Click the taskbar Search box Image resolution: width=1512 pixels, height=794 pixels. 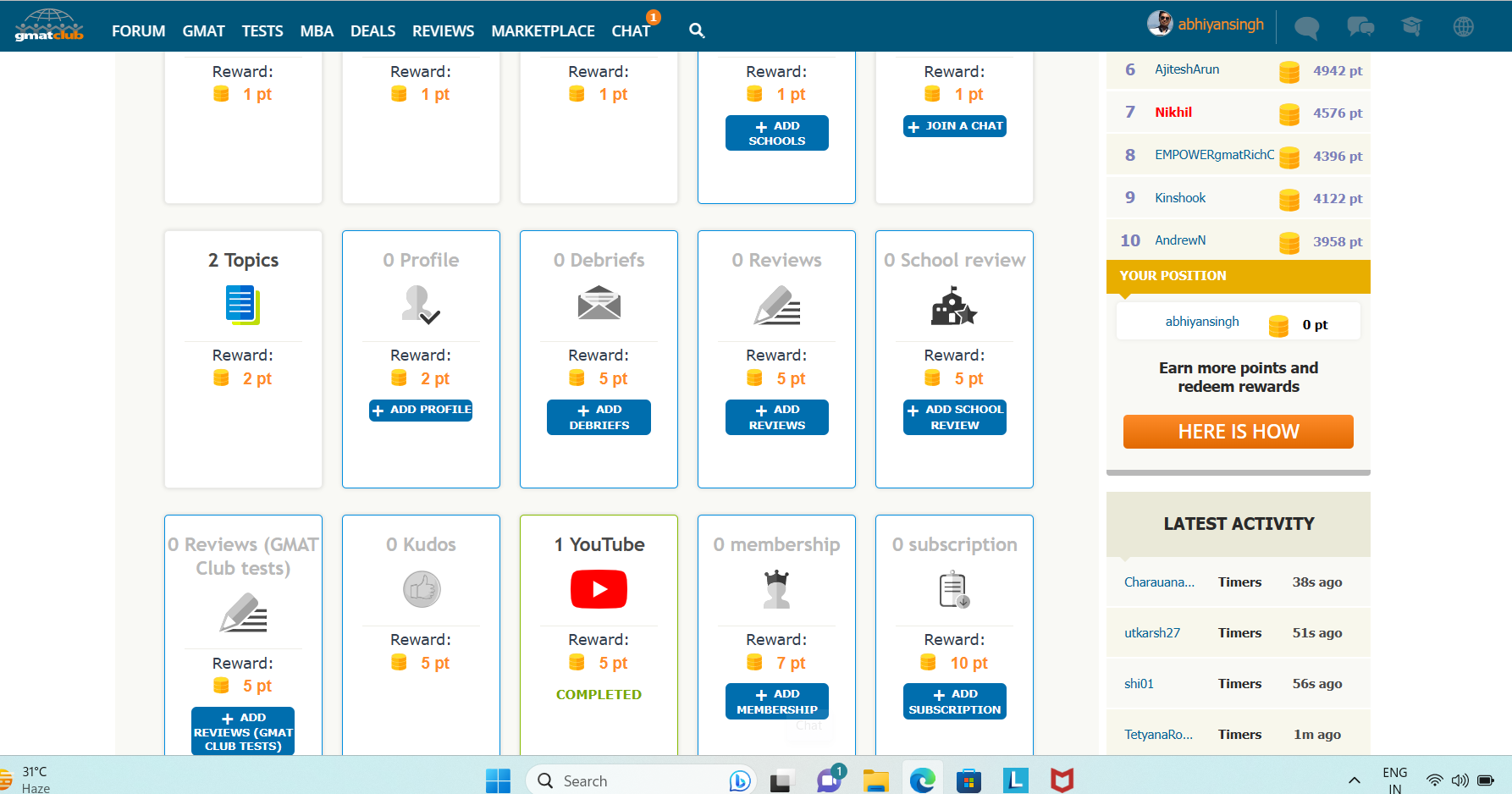631,780
